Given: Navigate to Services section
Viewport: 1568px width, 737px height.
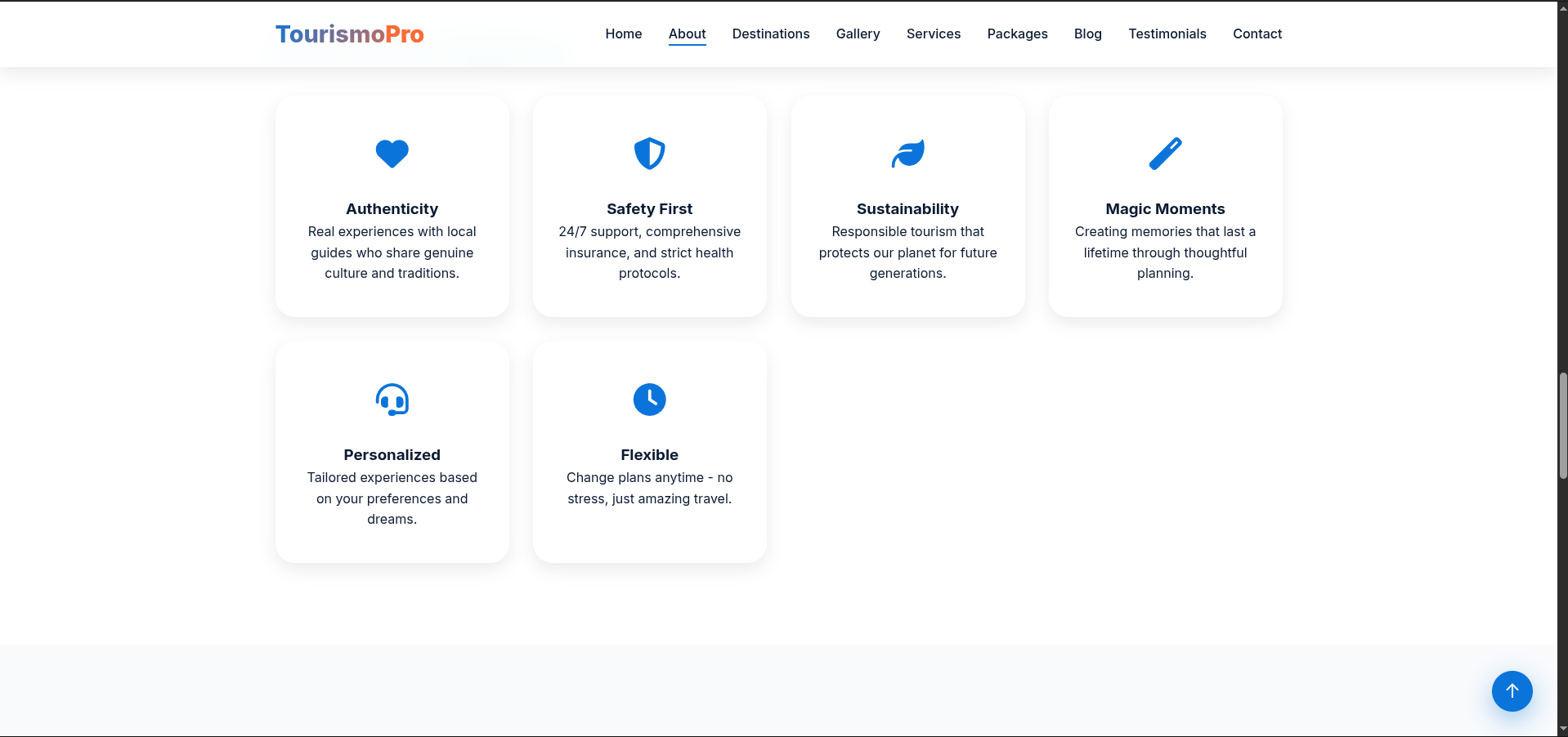Looking at the screenshot, I should 933,33.
